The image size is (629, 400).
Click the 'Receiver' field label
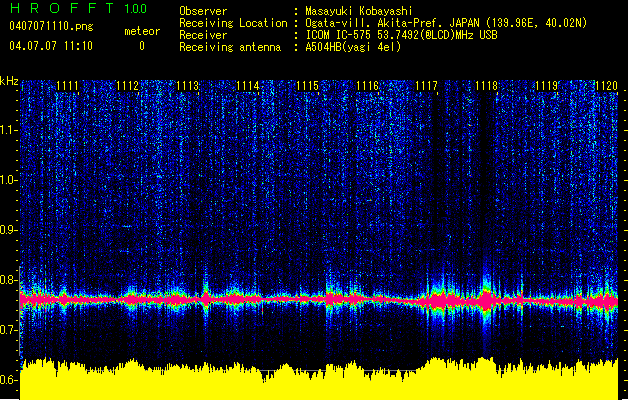click(203, 35)
